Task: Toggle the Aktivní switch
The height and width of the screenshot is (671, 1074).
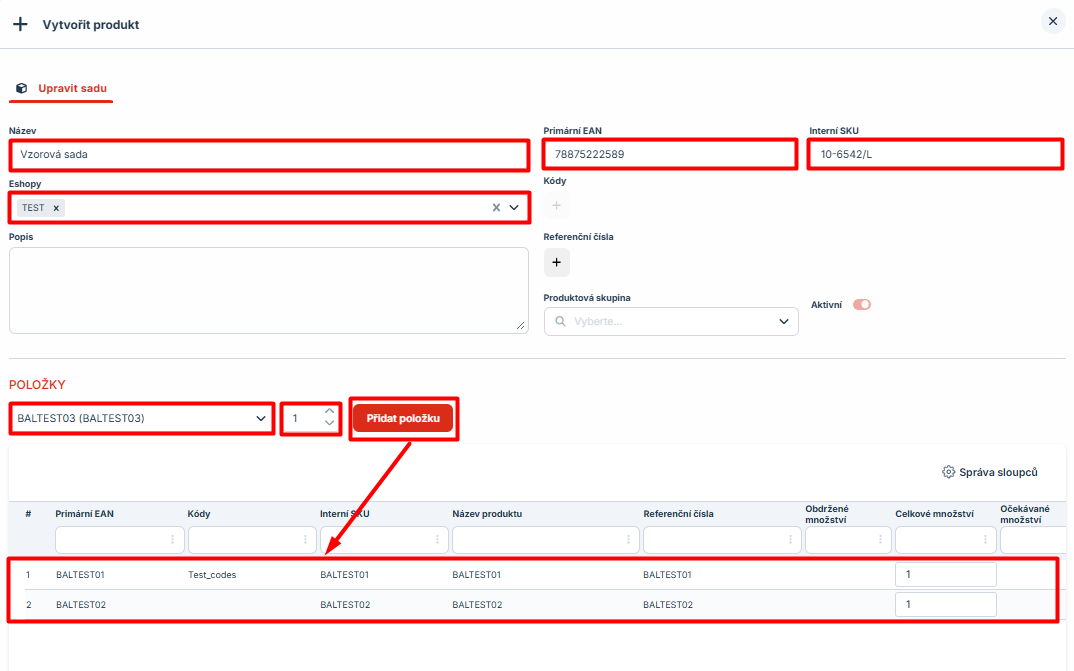Action: coord(861,305)
